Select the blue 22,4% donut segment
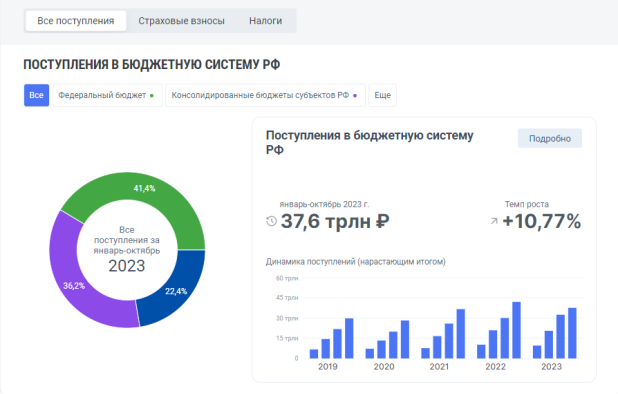Screen dimensions: 618x394 click(x=176, y=291)
